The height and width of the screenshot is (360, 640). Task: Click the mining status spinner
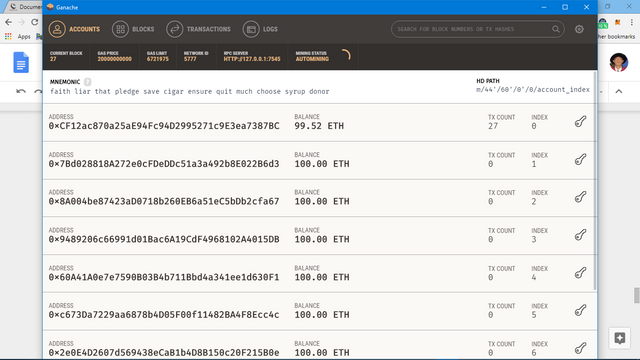345,55
